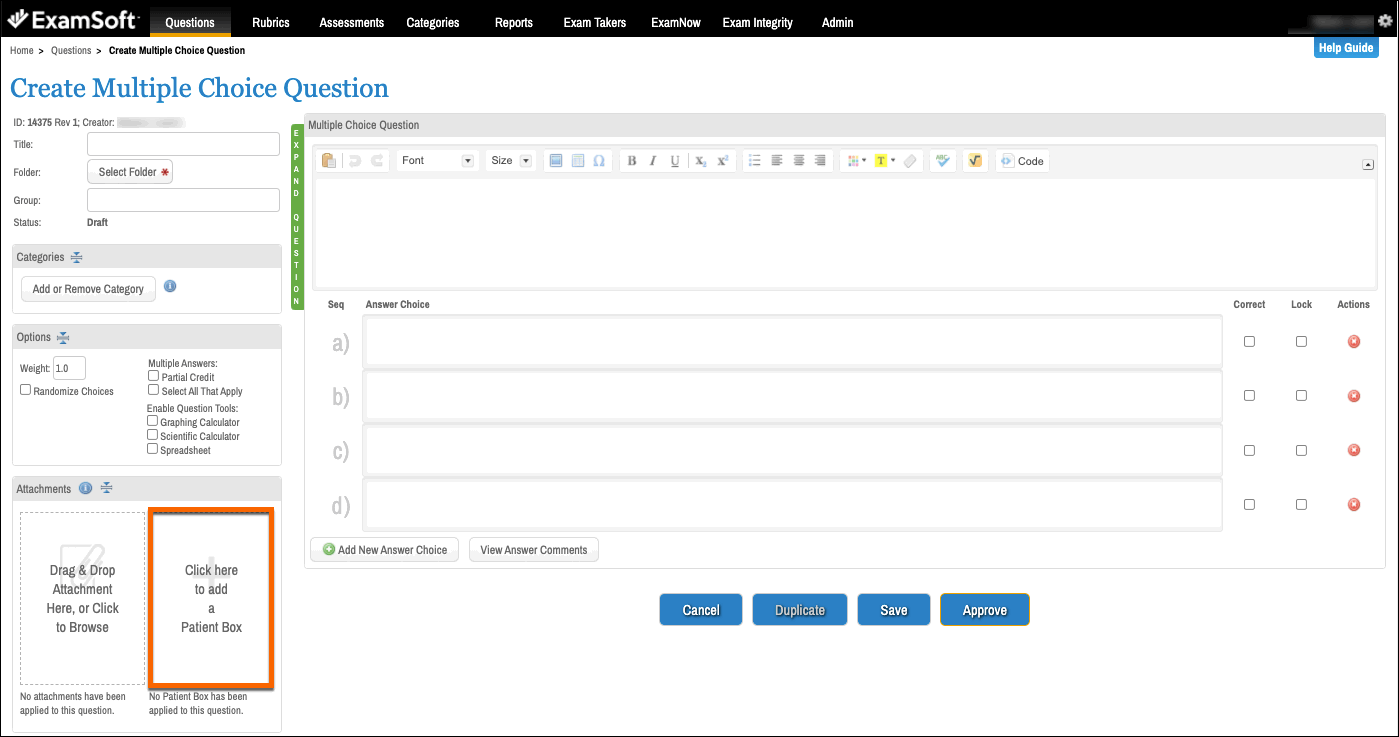Open the Font dropdown
The image size is (1399, 737).
[437, 161]
